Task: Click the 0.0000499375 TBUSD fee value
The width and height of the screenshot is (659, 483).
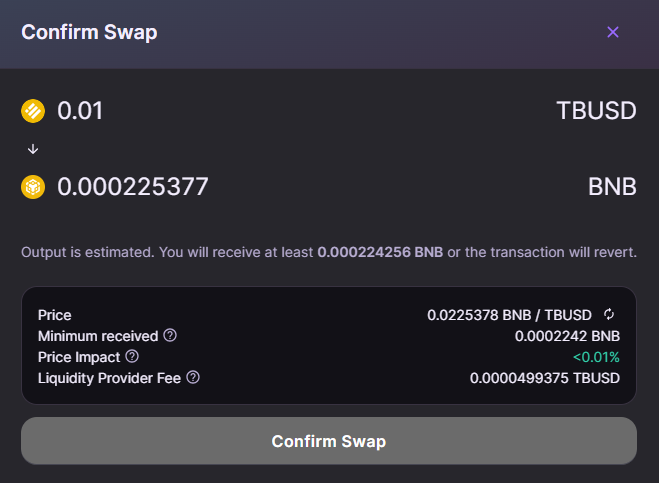Action: click(x=545, y=378)
